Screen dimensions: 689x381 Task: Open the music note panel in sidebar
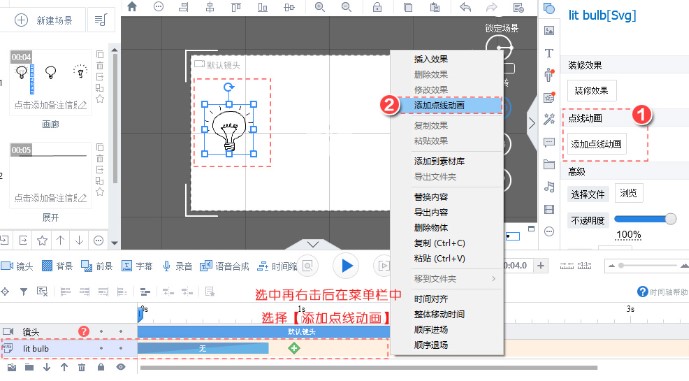click(549, 187)
